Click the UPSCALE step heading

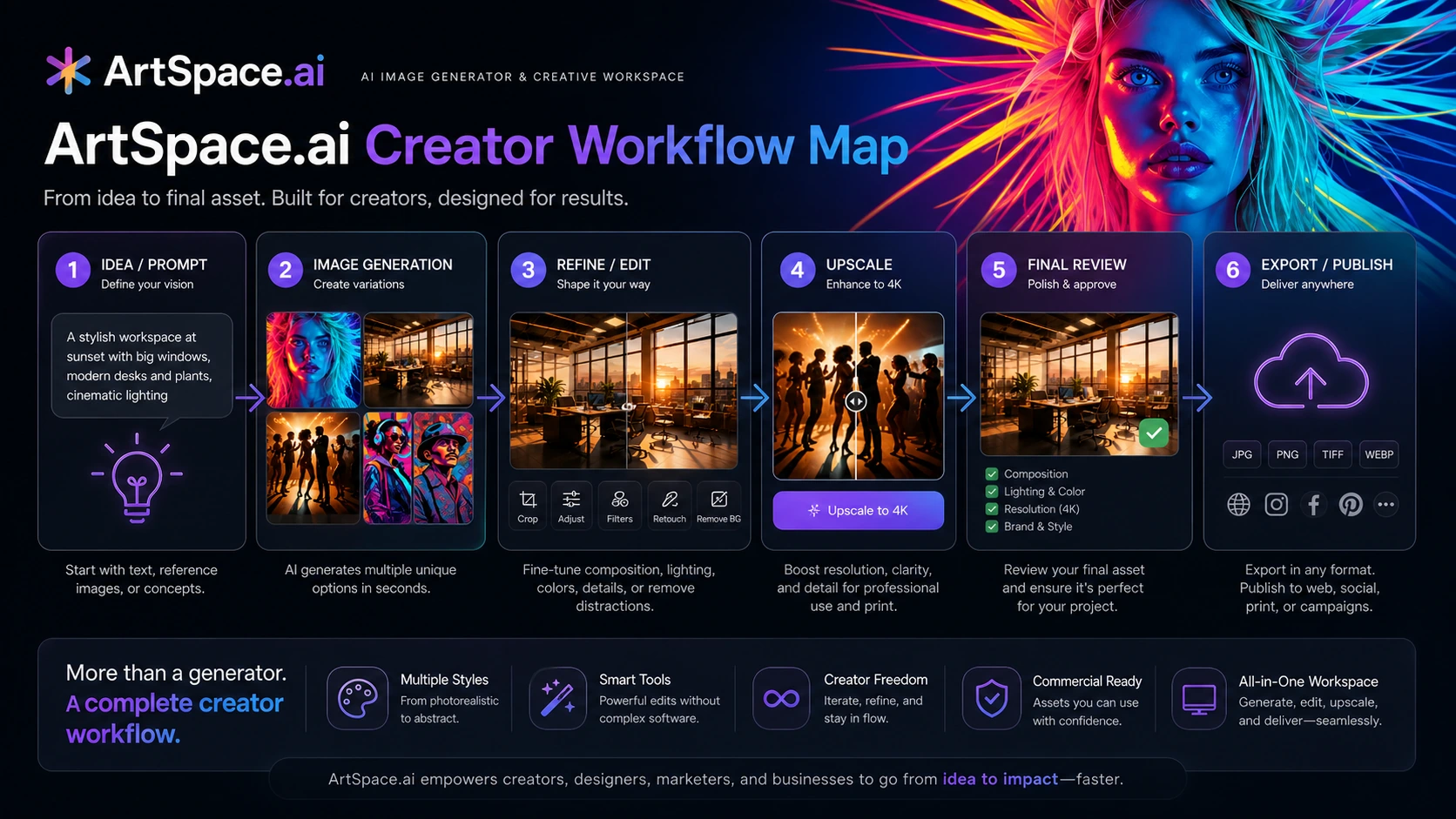pyautogui.click(x=859, y=265)
